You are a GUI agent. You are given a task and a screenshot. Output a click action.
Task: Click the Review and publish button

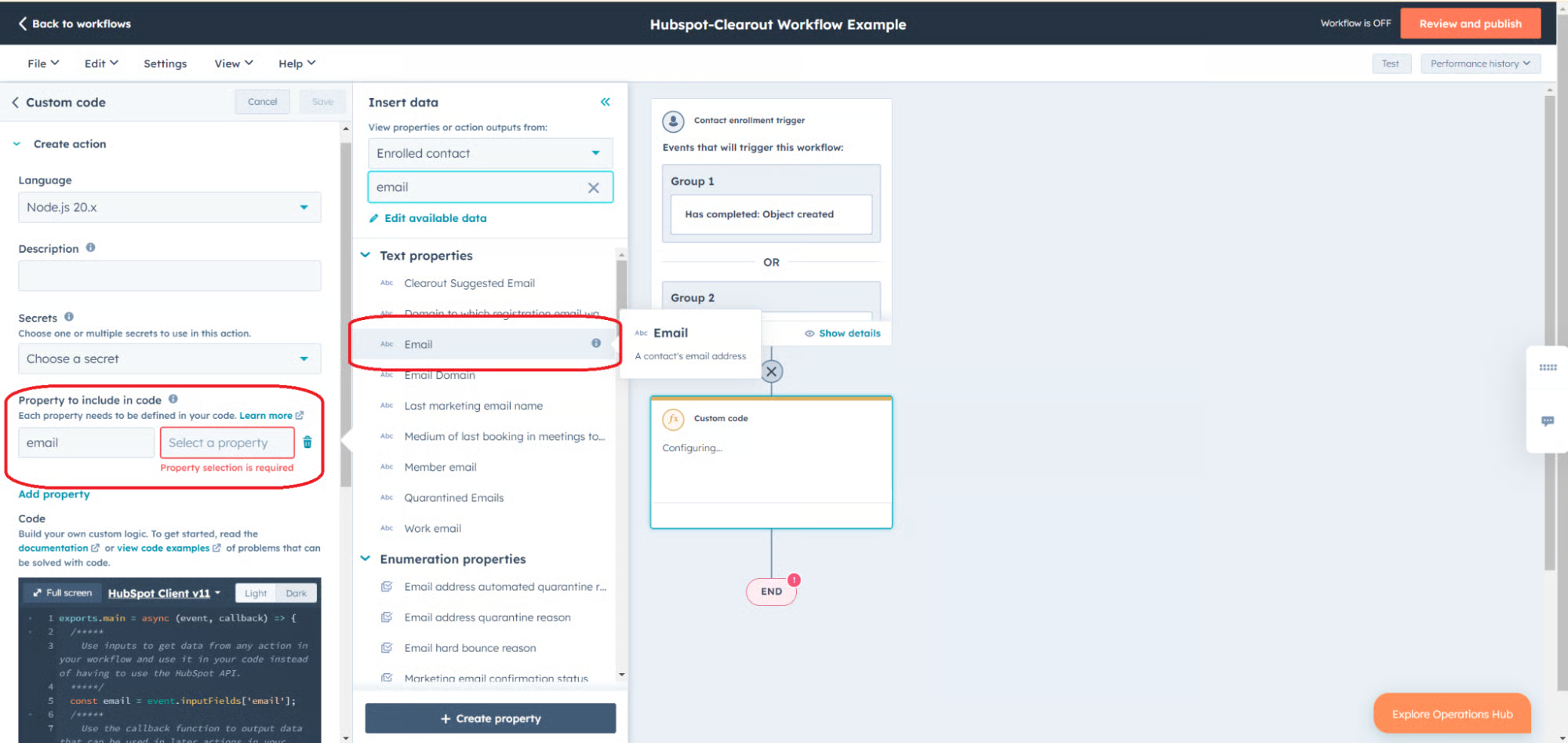click(1470, 23)
